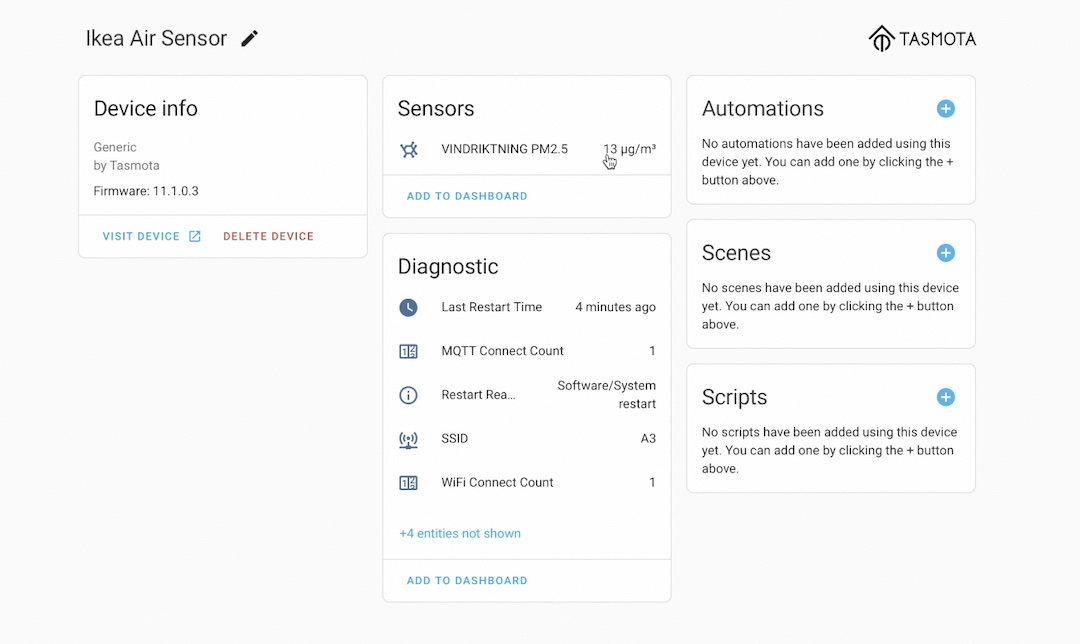This screenshot has width=1080, height=644.
Task: Add an automation with the plus button
Action: tap(946, 109)
